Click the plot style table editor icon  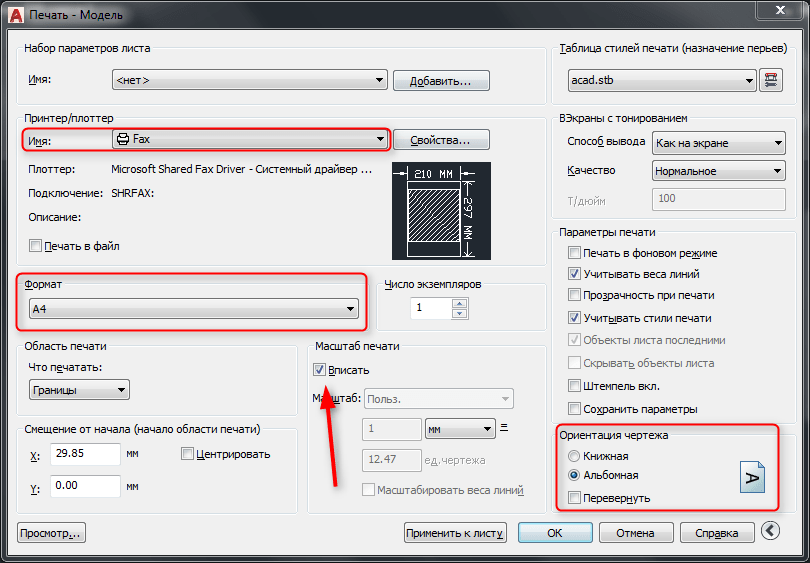[x=771, y=81]
